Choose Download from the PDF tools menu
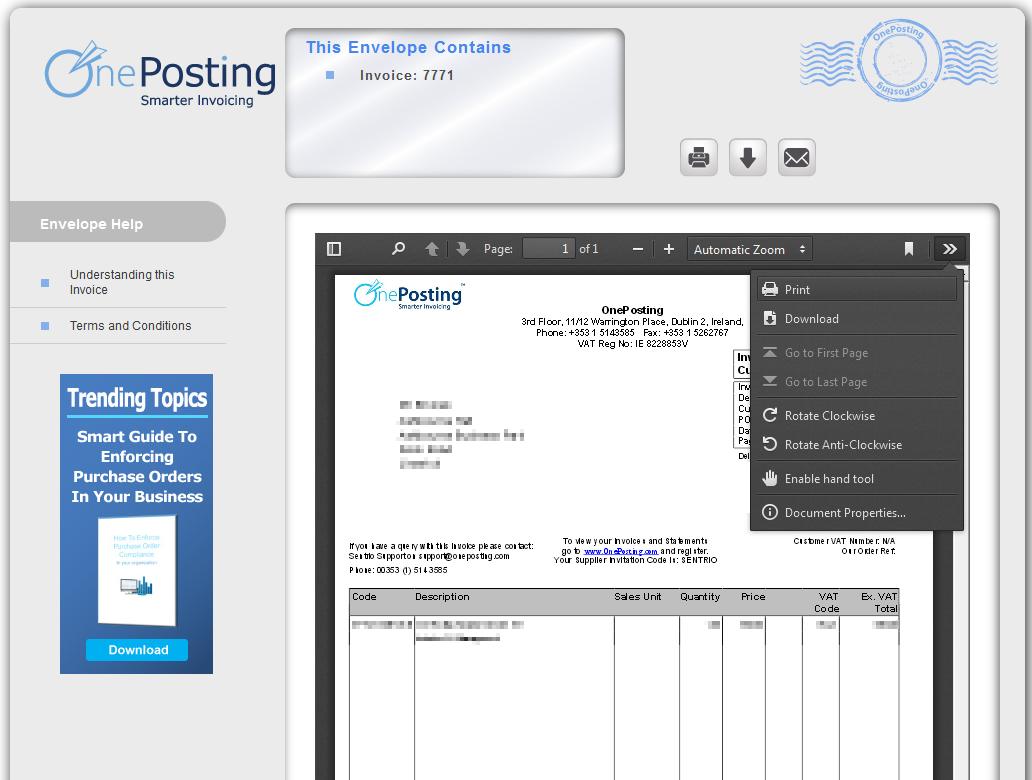 pos(856,319)
